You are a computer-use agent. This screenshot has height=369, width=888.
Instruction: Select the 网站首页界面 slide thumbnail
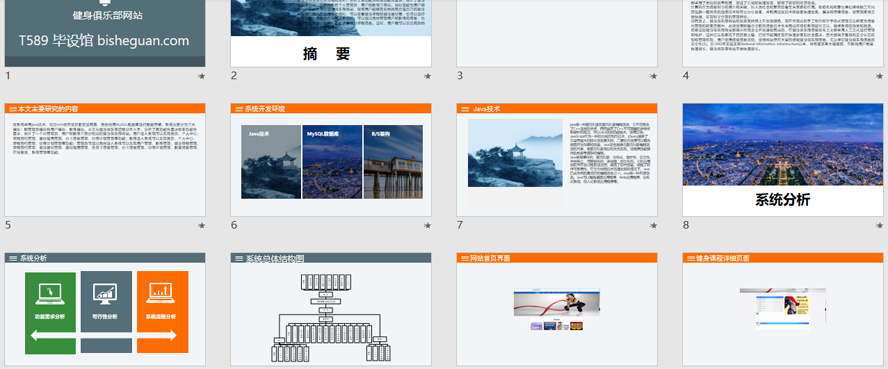(x=557, y=310)
